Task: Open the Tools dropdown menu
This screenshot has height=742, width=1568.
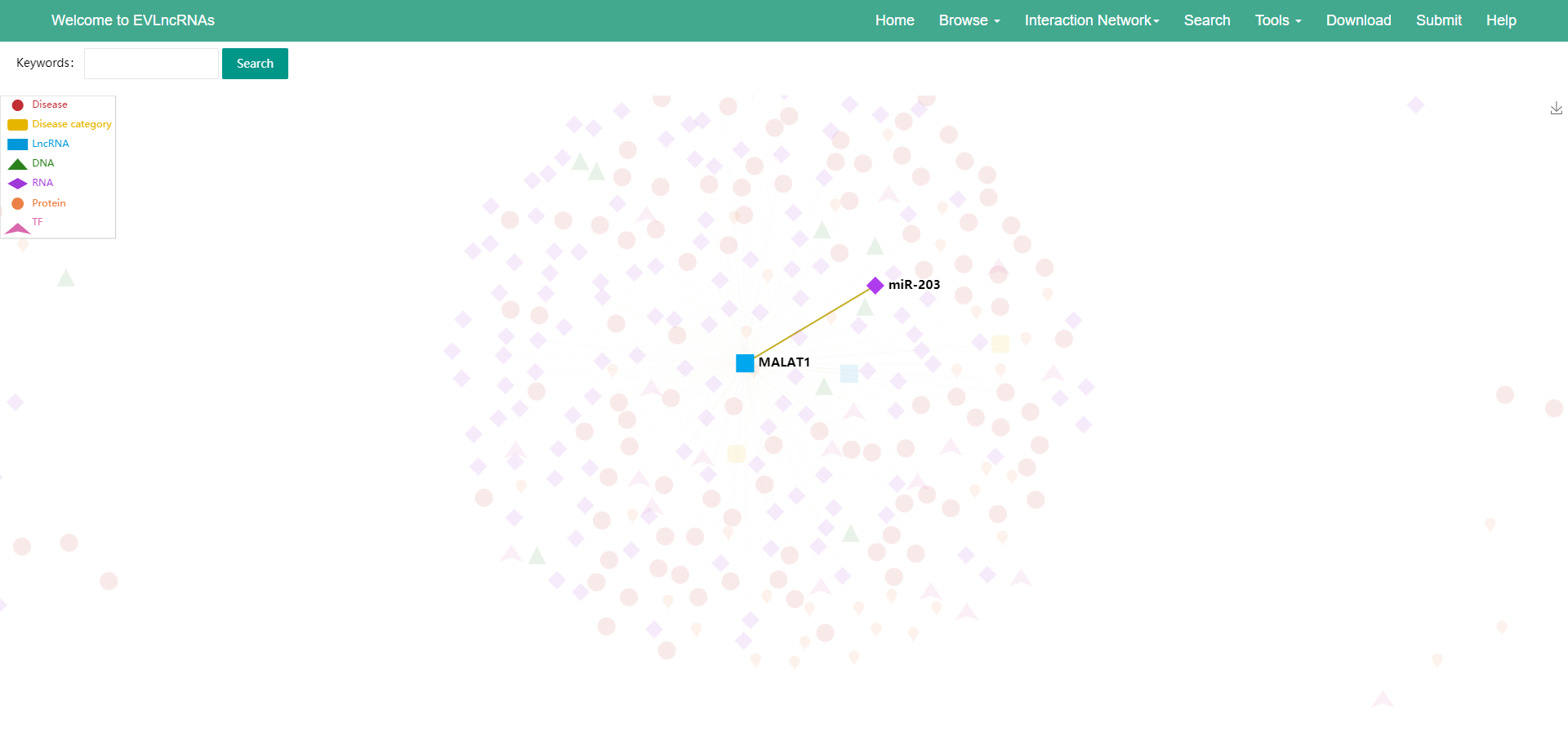Action: [1278, 20]
